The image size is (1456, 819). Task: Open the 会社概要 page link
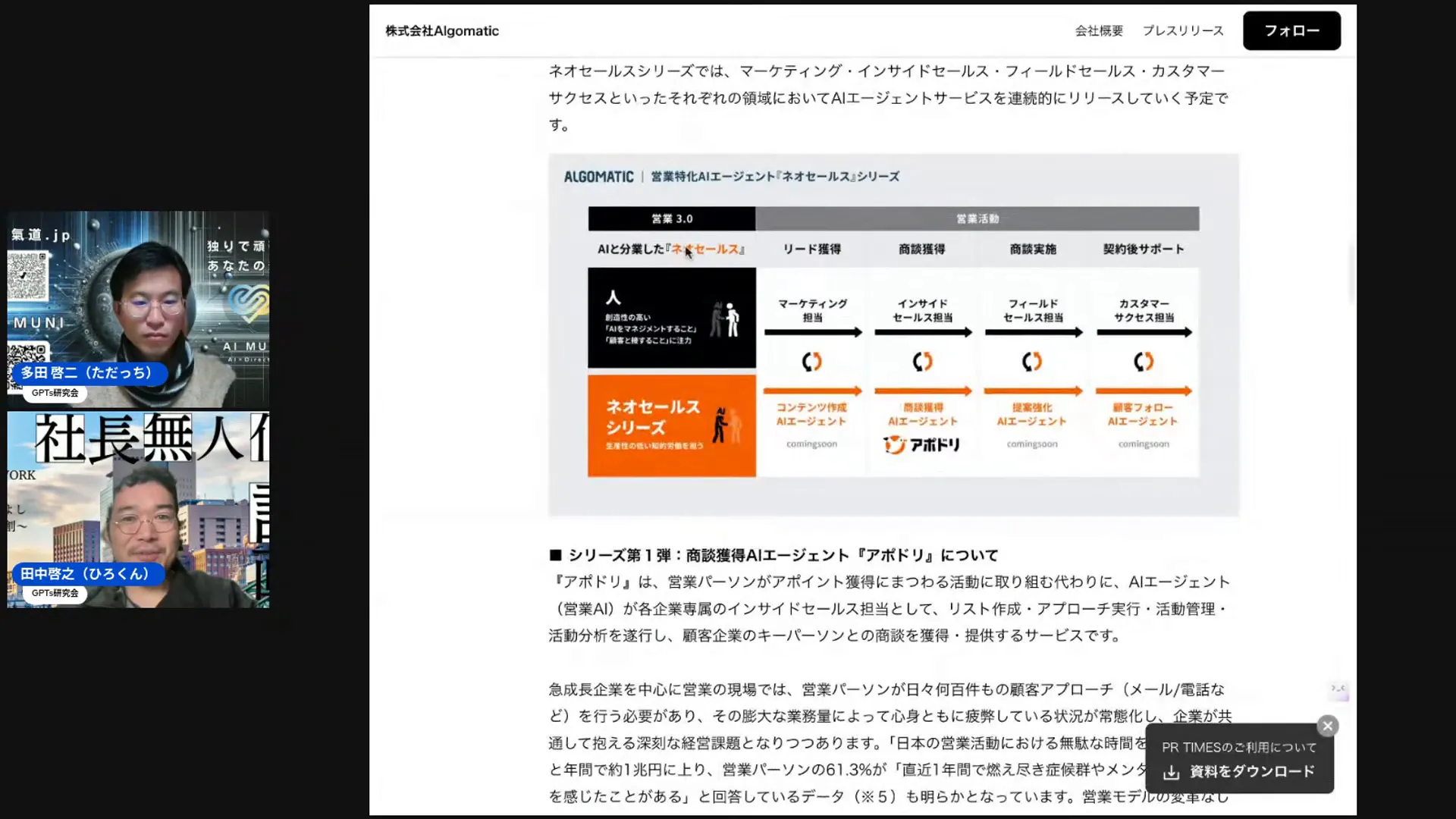pyautogui.click(x=1099, y=31)
